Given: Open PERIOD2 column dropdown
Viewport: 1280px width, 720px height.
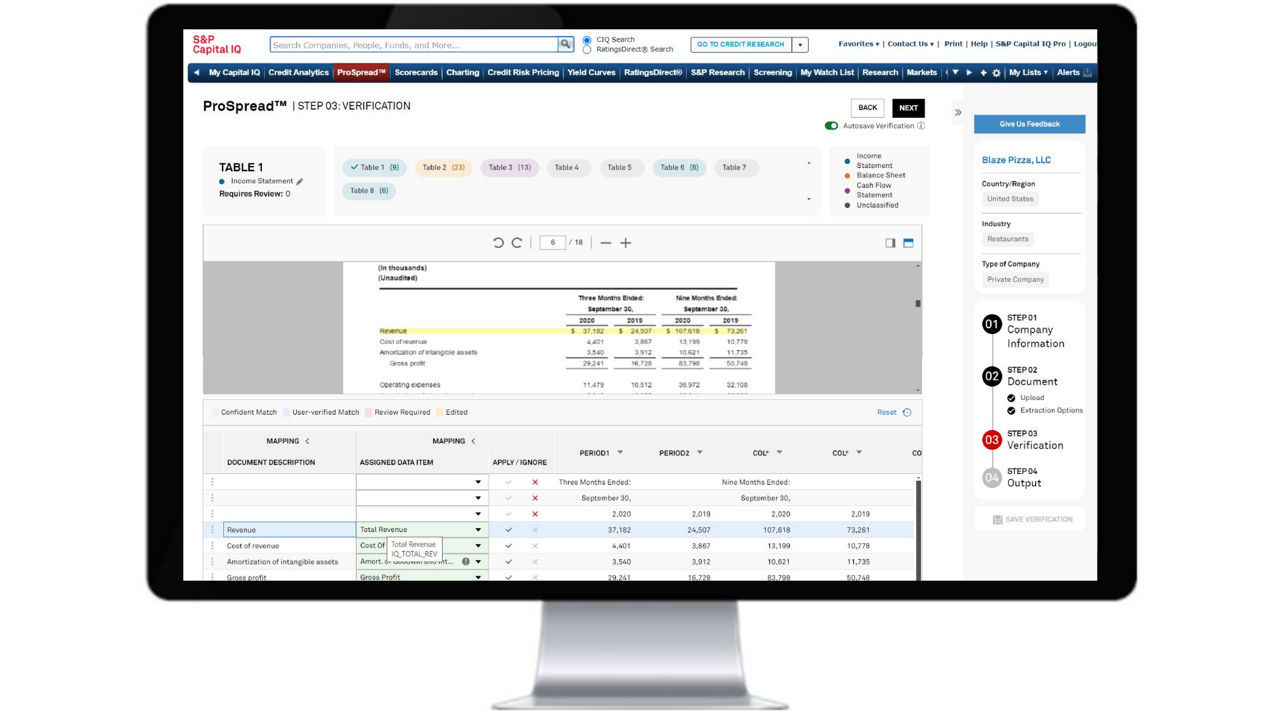Looking at the screenshot, I should click(699, 453).
